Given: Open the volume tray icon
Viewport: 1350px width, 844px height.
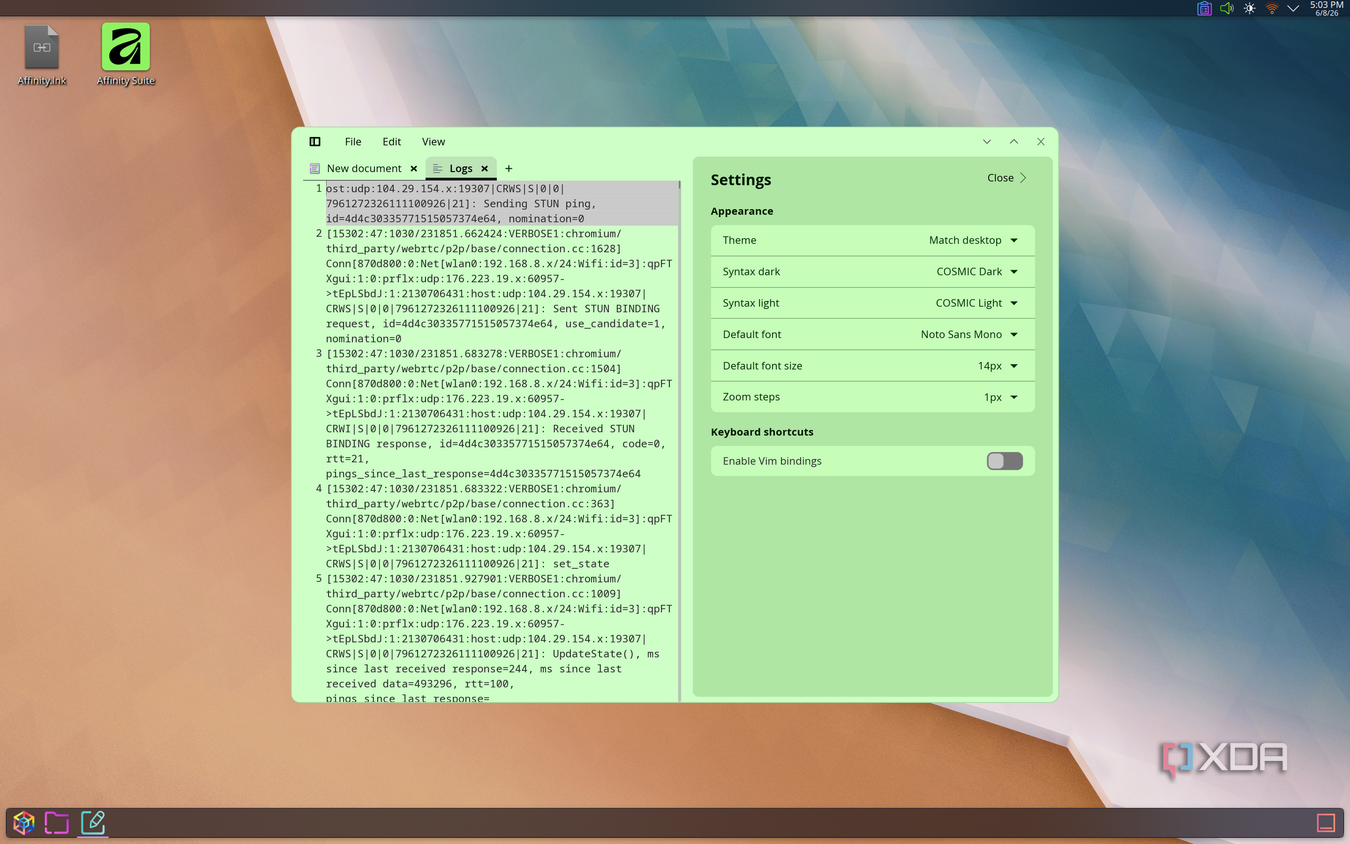Looking at the screenshot, I should point(1227,8).
